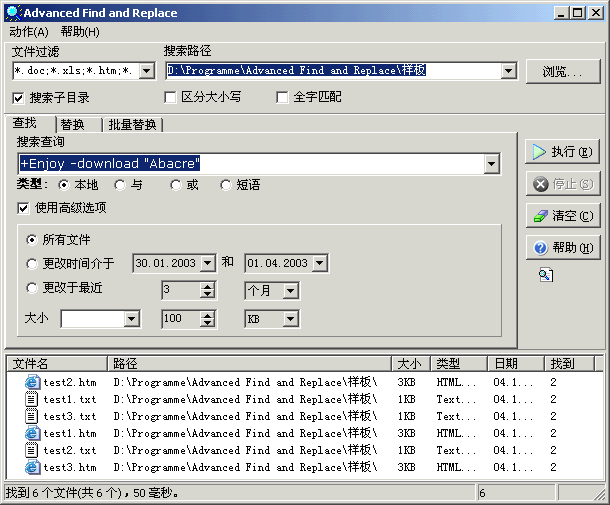Switch to the 替换 tab
The image size is (610, 505).
(79, 125)
